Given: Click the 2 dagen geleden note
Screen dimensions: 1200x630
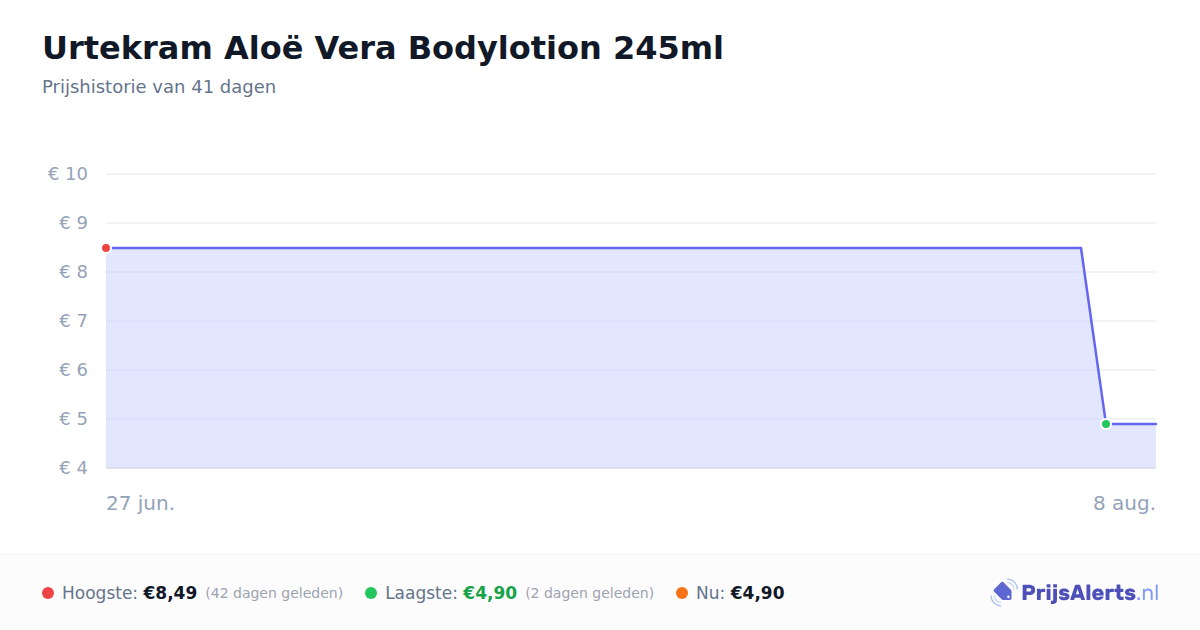Looking at the screenshot, I should coord(590,593).
